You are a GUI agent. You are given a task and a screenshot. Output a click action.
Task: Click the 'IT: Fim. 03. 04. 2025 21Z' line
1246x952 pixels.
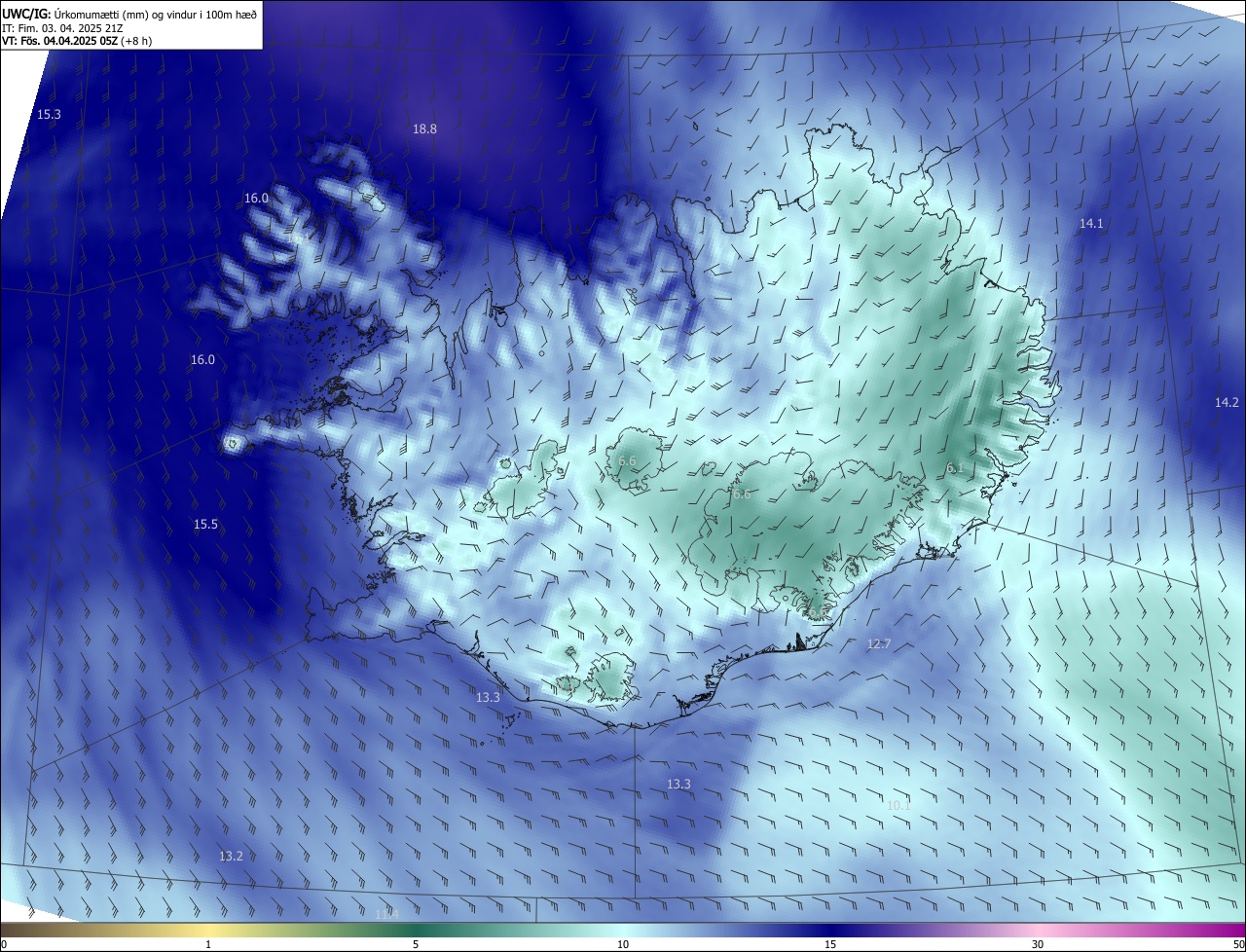tap(64, 28)
